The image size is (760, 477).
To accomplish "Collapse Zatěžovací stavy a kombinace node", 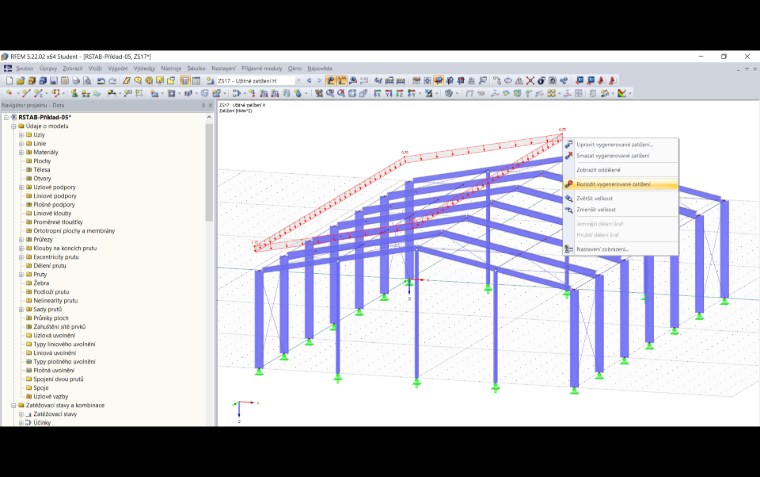I will [14, 405].
